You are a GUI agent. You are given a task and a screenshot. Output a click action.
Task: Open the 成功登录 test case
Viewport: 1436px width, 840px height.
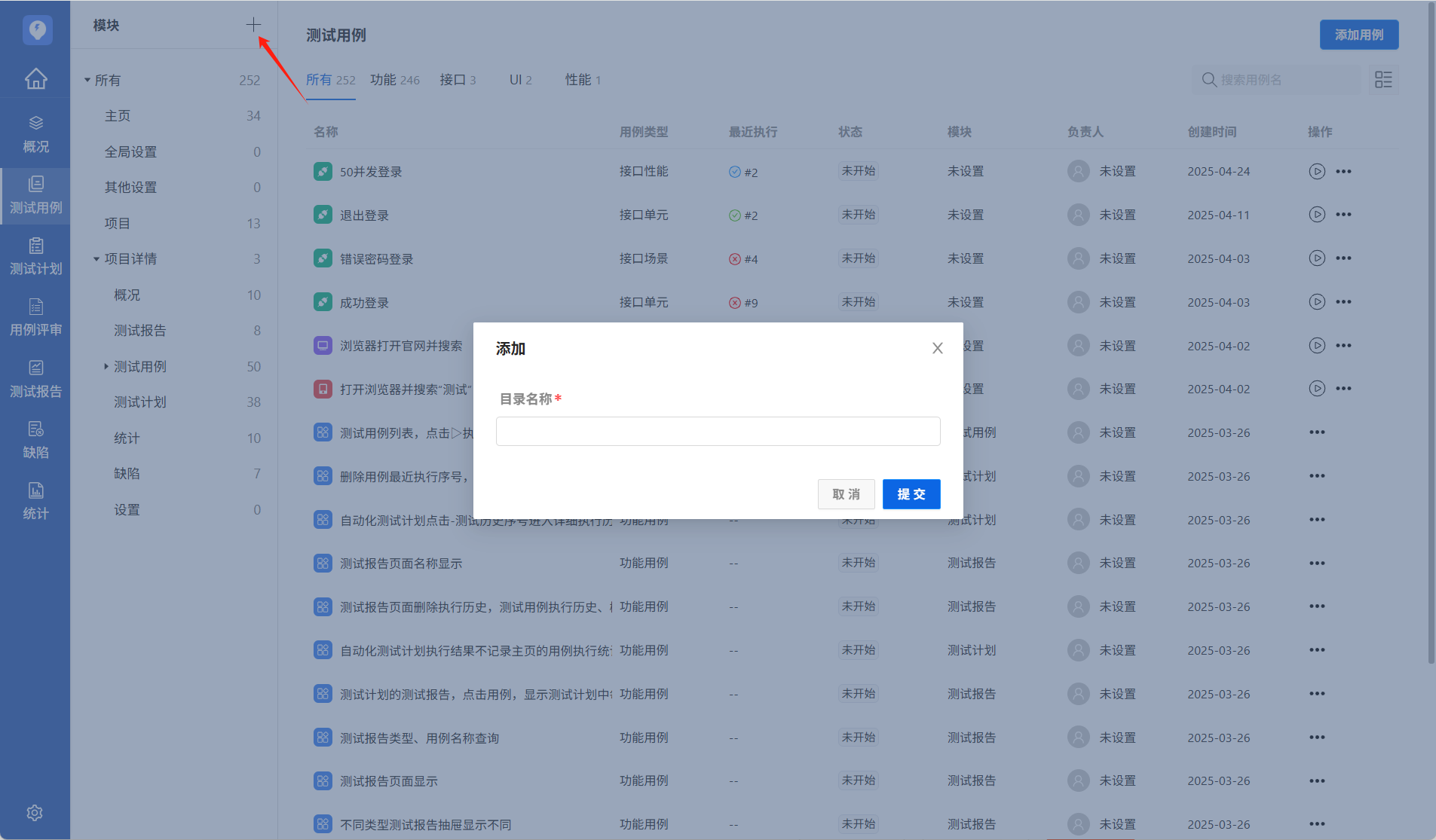click(x=364, y=303)
